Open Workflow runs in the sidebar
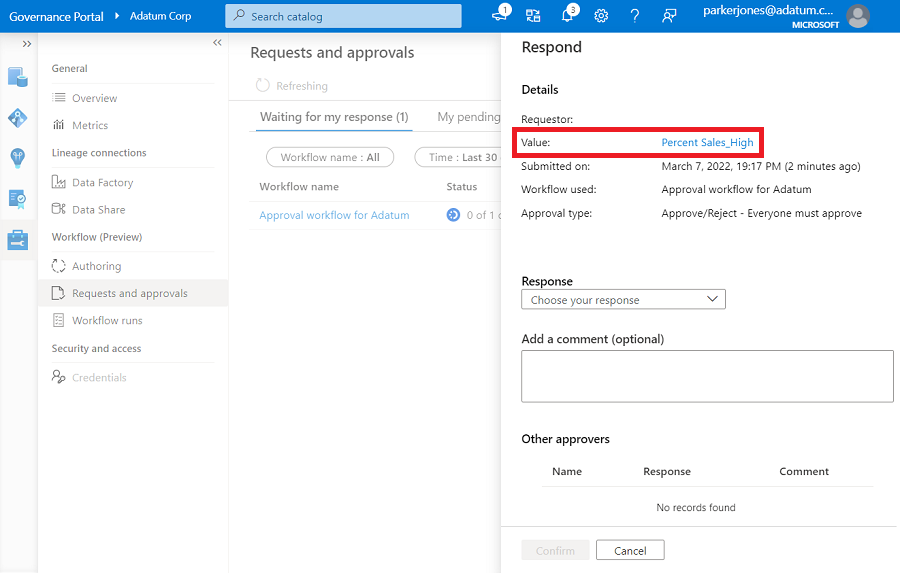Image resolution: width=900 pixels, height=573 pixels. pyautogui.click(x=107, y=321)
